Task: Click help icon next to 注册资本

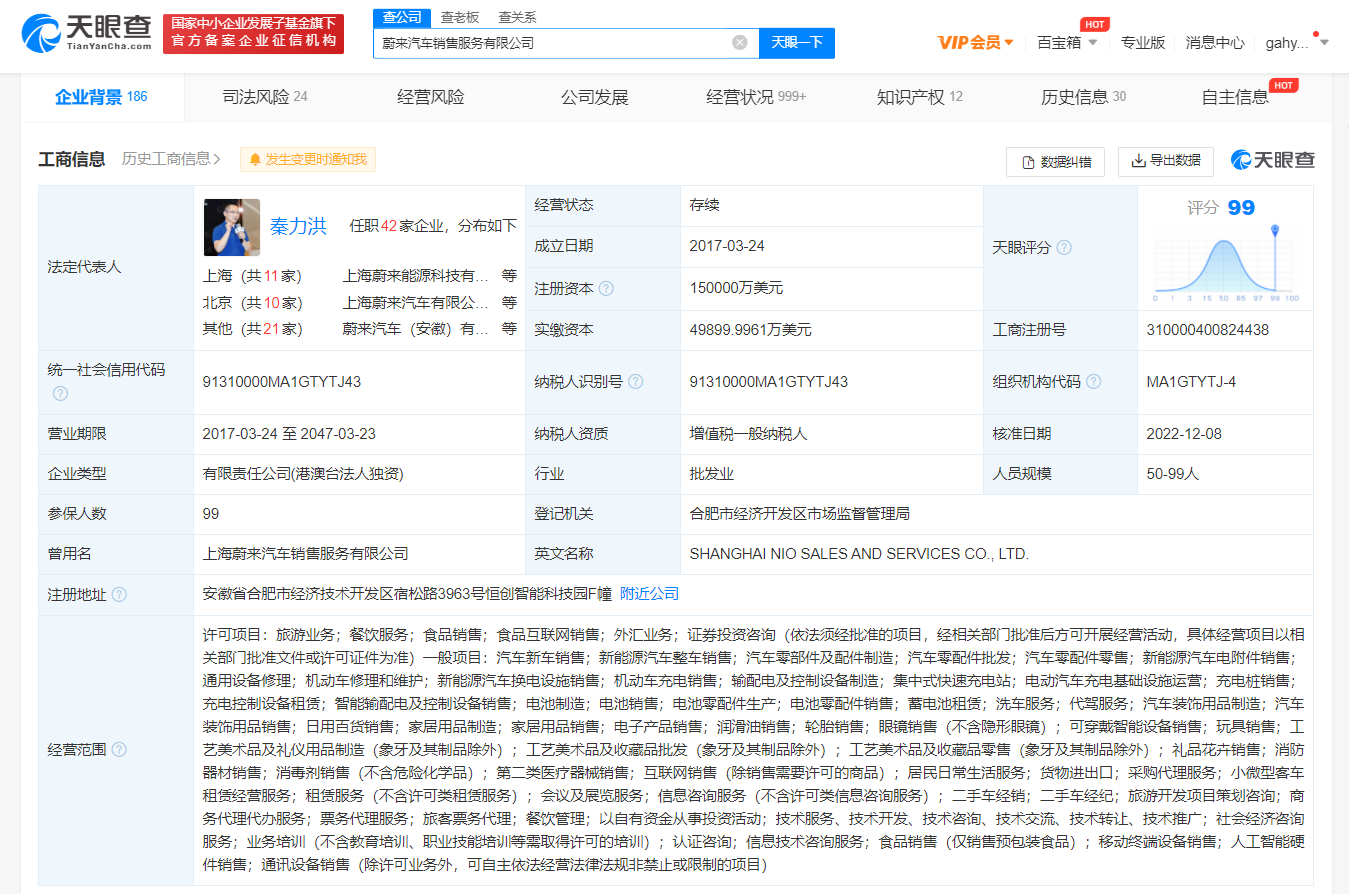Action: (606, 289)
